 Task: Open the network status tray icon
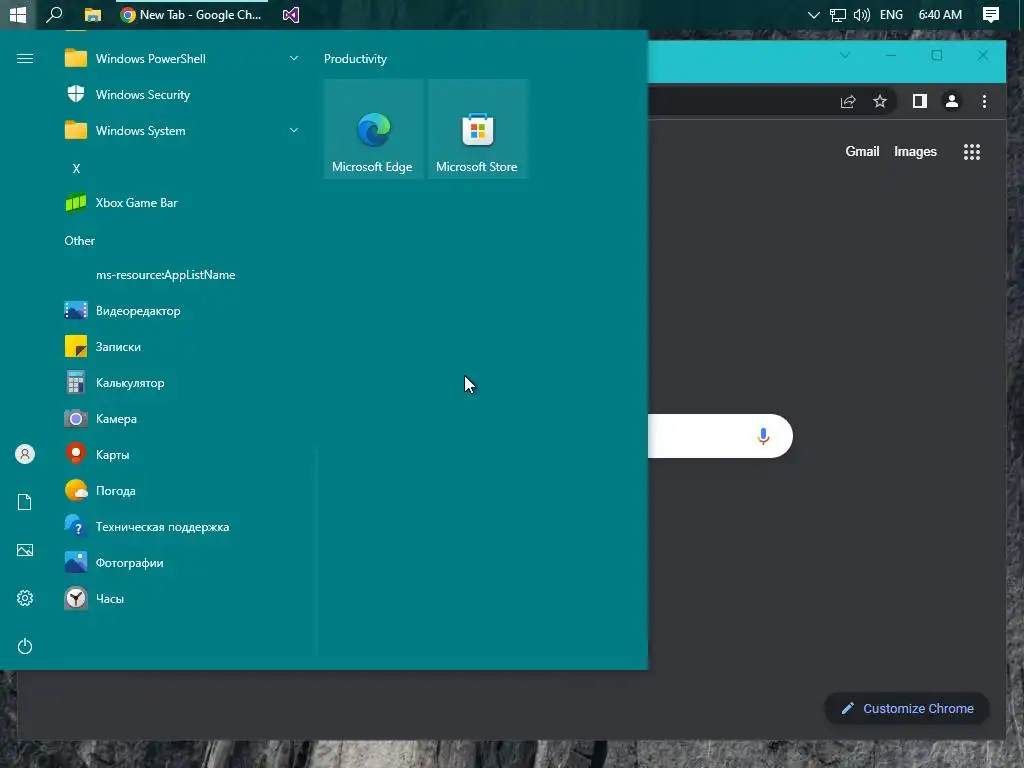tap(837, 14)
